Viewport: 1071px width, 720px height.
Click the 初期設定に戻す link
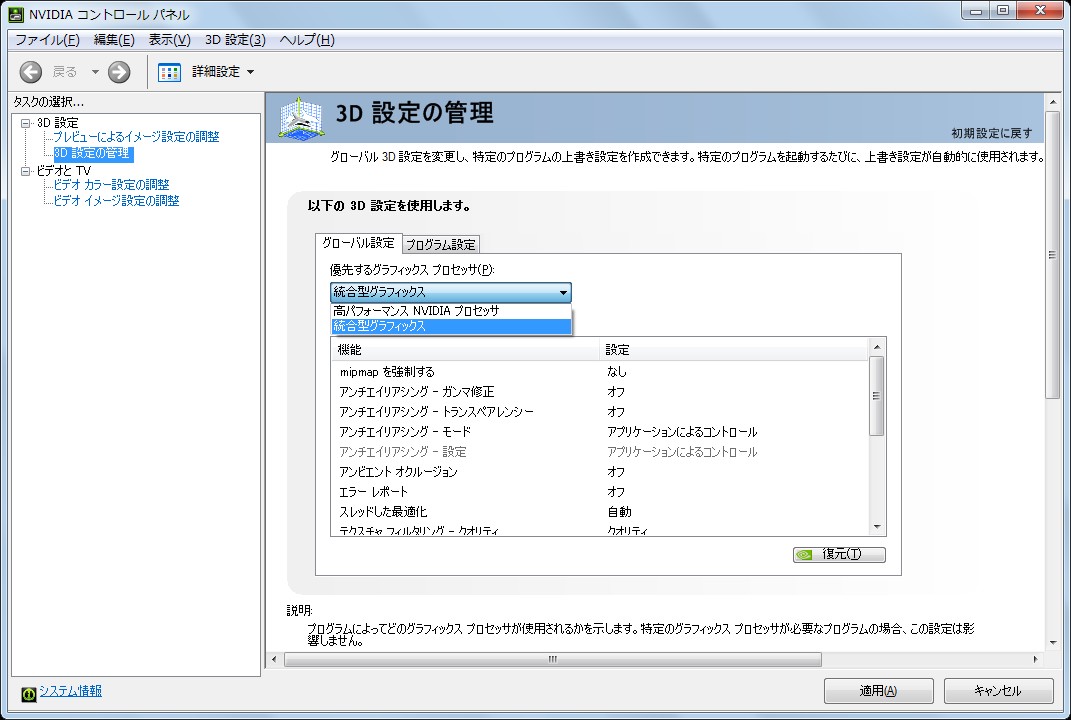(x=992, y=133)
